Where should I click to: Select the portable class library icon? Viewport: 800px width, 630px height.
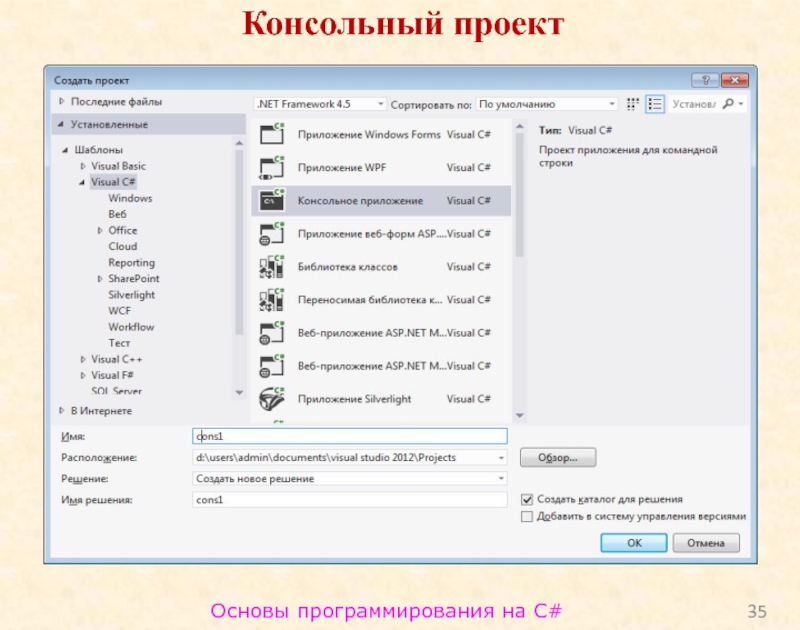point(271,300)
